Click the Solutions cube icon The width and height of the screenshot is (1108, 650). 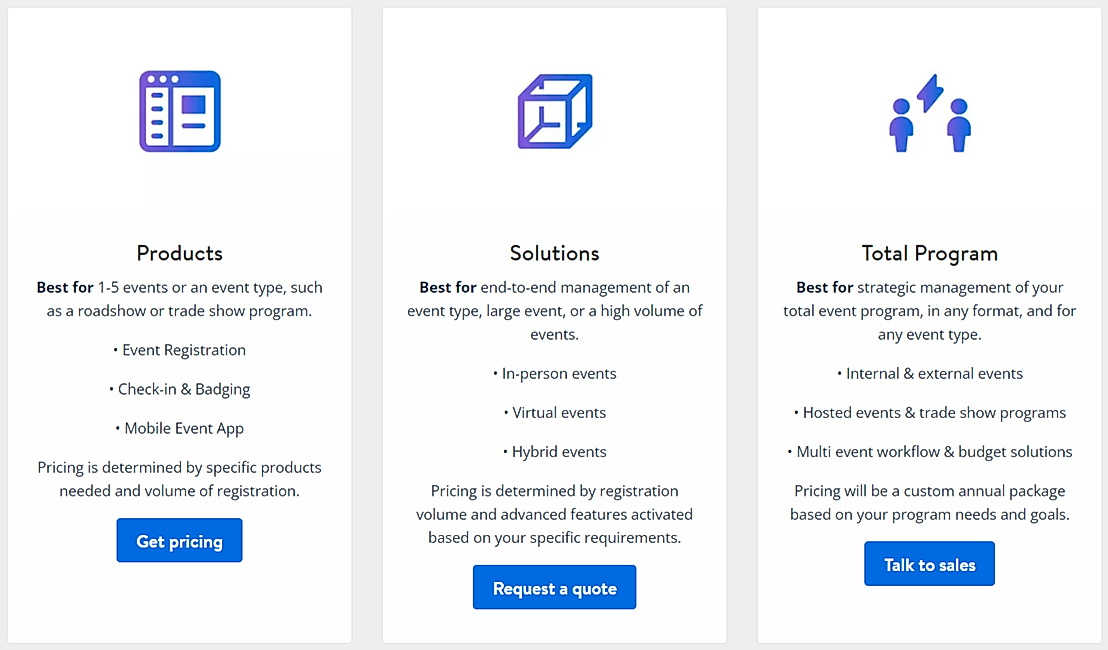click(554, 110)
